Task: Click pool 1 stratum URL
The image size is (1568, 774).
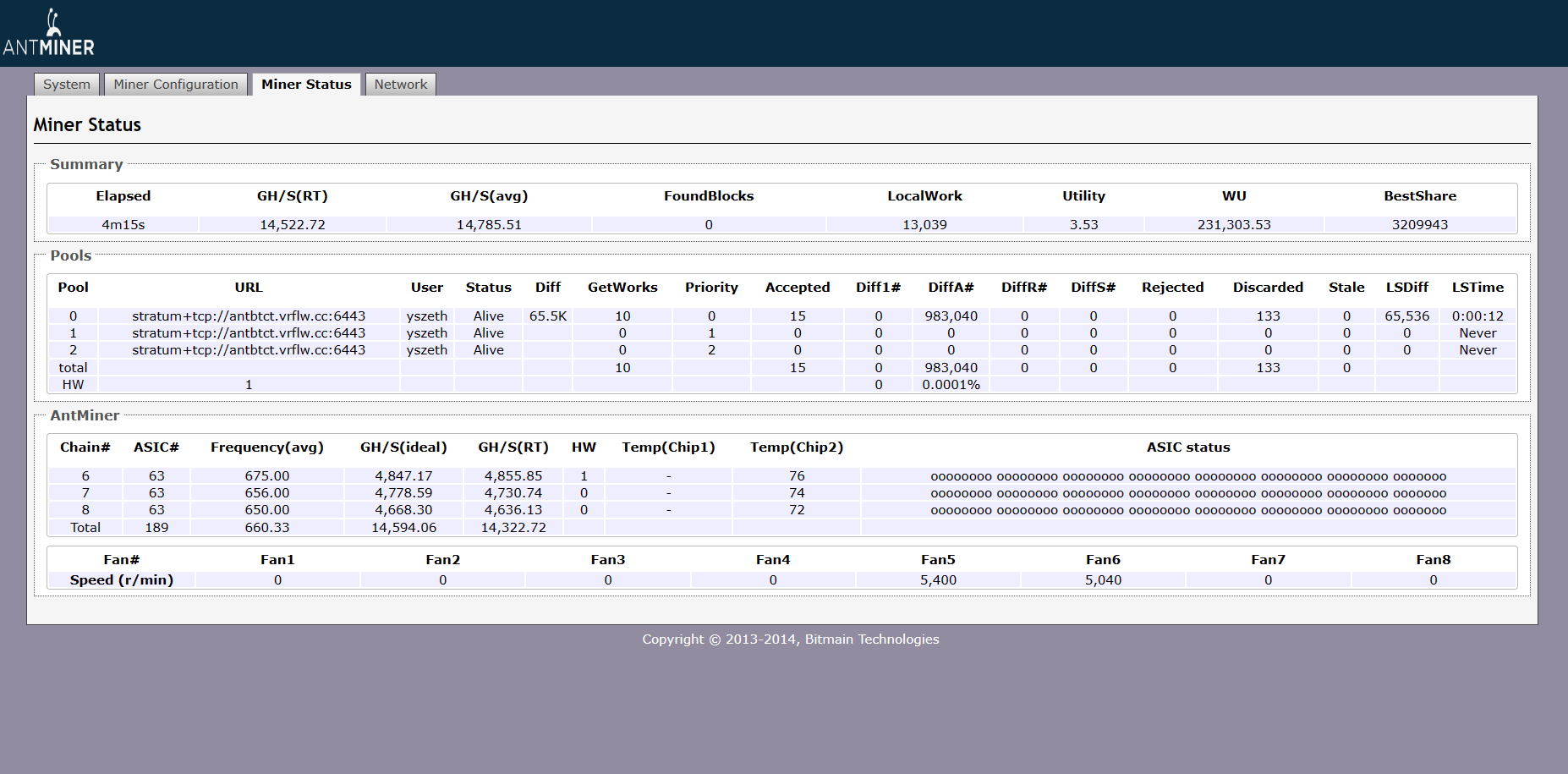Action: tap(249, 333)
